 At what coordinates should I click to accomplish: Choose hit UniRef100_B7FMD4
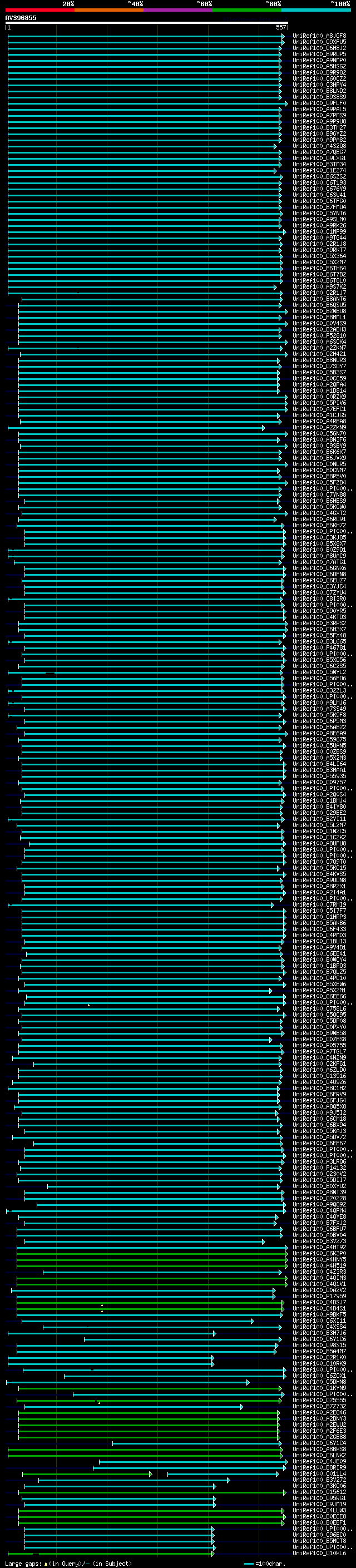click(319, 207)
